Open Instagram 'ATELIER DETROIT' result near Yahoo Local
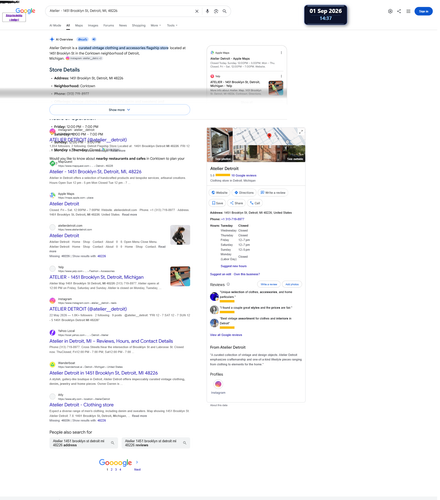The image size is (440, 500). pyautogui.click(x=88, y=309)
